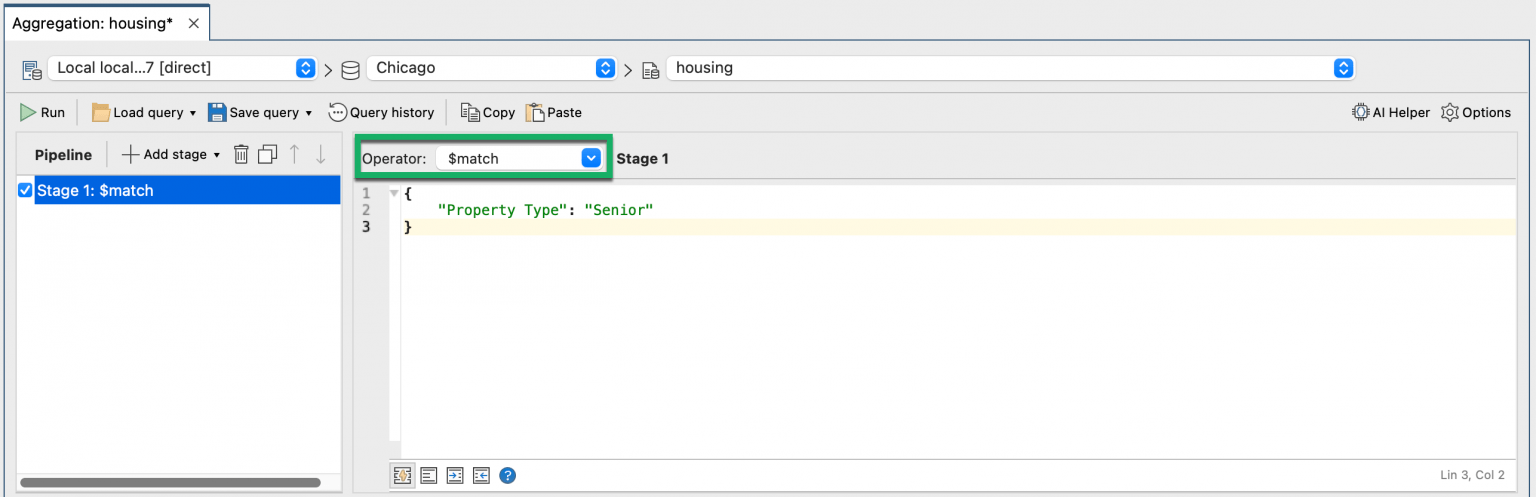Screen dimensions: 1536x497
Task: Collapse the code fold triangle on line 1
Action: click(x=394, y=193)
